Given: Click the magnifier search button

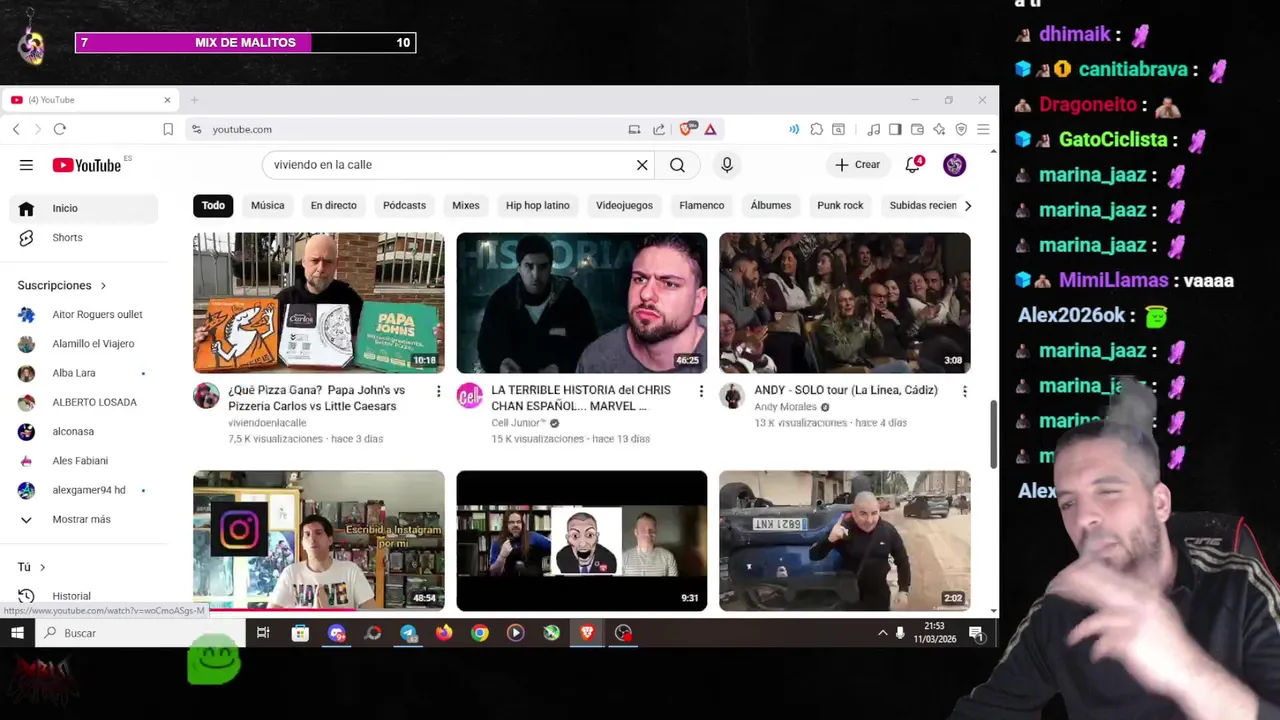Looking at the screenshot, I should point(677,165).
